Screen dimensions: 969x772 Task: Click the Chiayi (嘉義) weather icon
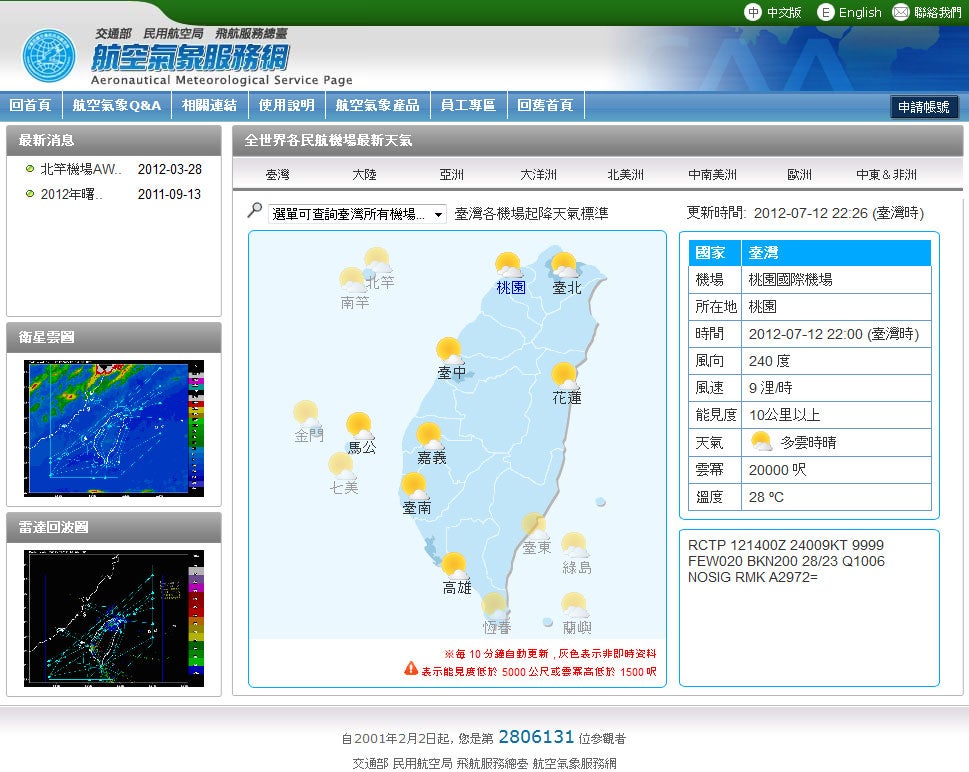430,436
